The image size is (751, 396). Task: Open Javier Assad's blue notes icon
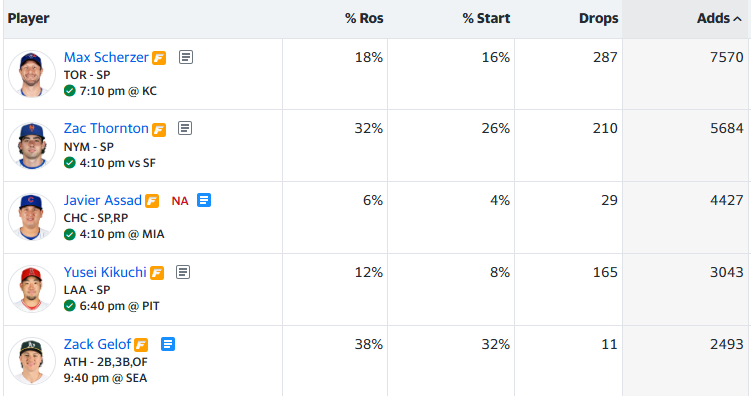coord(204,200)
